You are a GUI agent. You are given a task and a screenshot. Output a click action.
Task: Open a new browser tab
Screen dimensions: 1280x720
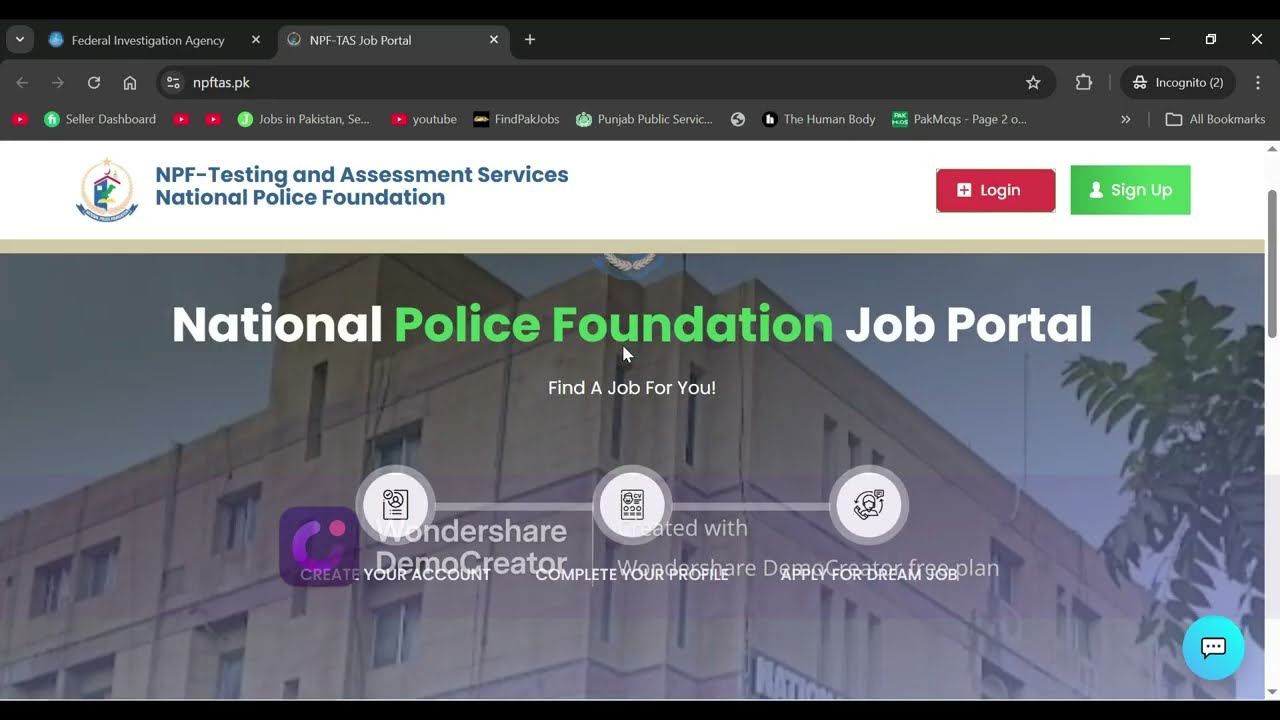point(530,40)
